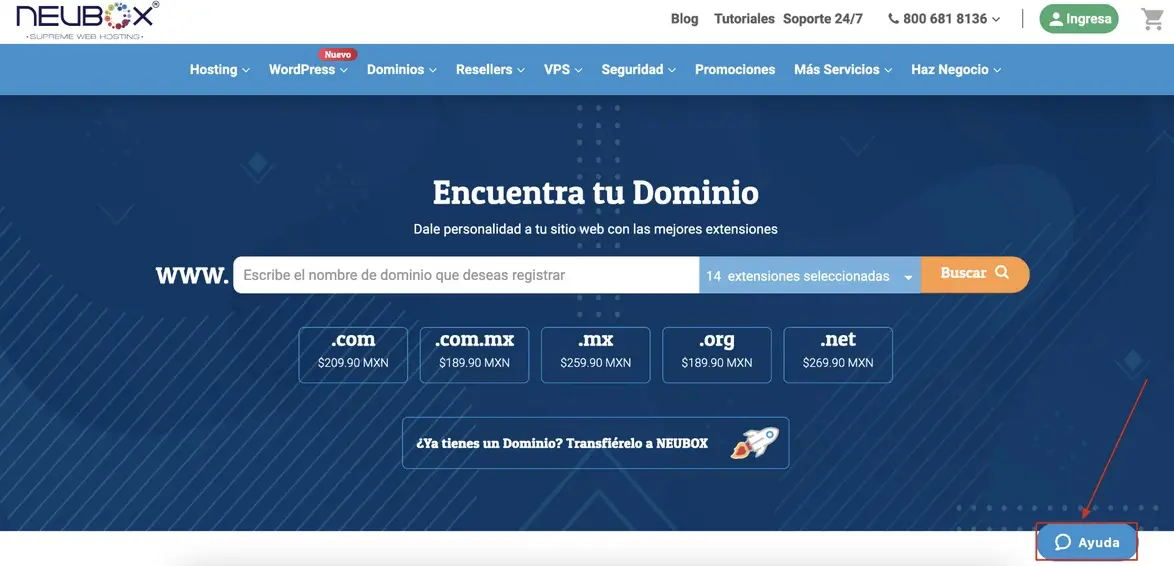The width and height of the screenshot is (1174, 566).
Task: Click the Encuentra tu Dominio heading
Action: pos(595,192)
